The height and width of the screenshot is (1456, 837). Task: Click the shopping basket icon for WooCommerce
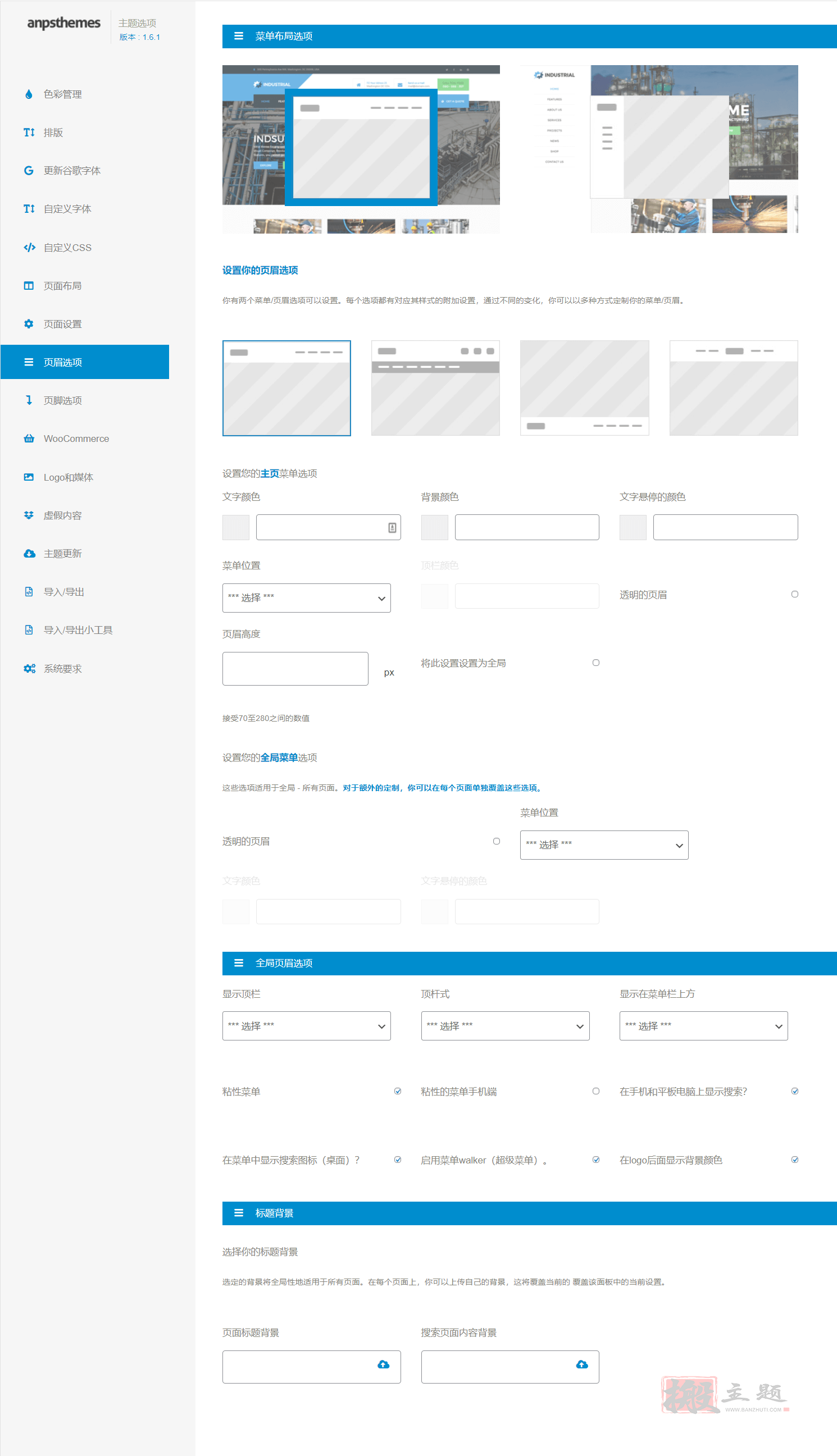[29, 439]
